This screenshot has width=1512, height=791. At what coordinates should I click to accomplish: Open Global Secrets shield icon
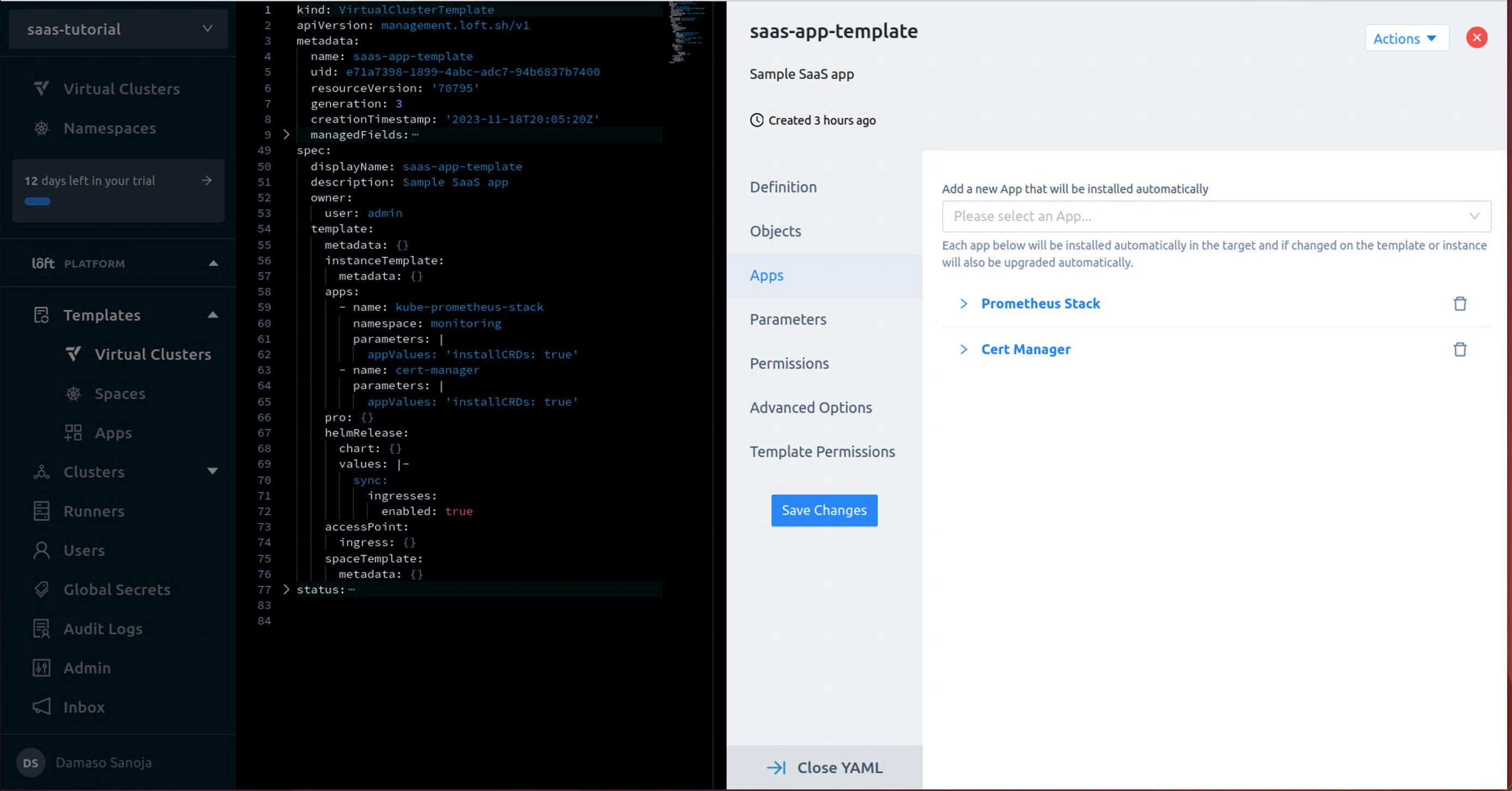41,589
